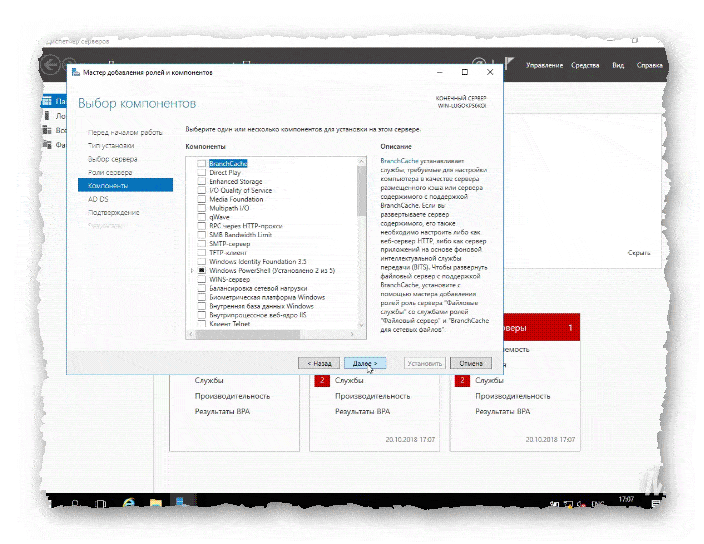The image size is (704, 544).
Task: Open Производительность in the right tile
Action: point(512,396)
